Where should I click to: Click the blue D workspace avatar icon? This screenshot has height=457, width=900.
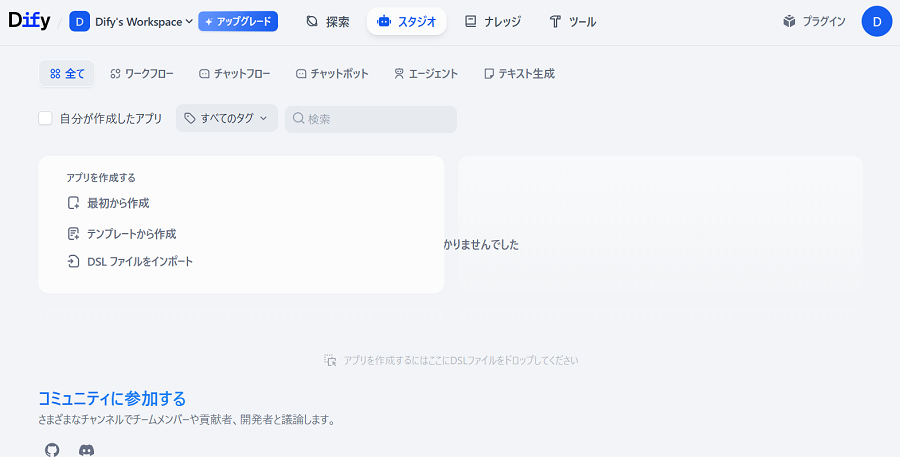(79, 22)
